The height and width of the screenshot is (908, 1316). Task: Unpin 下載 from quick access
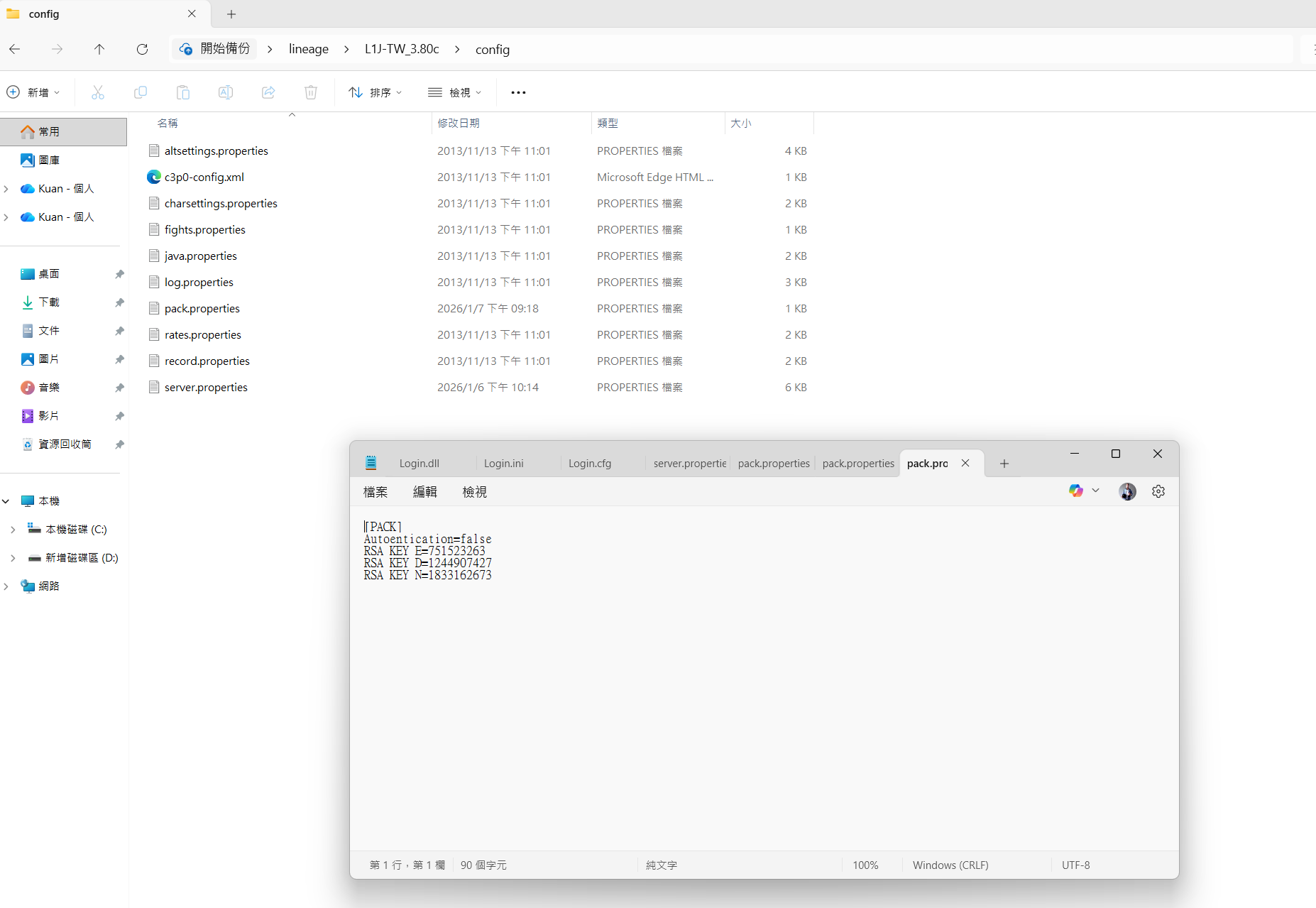119,302
